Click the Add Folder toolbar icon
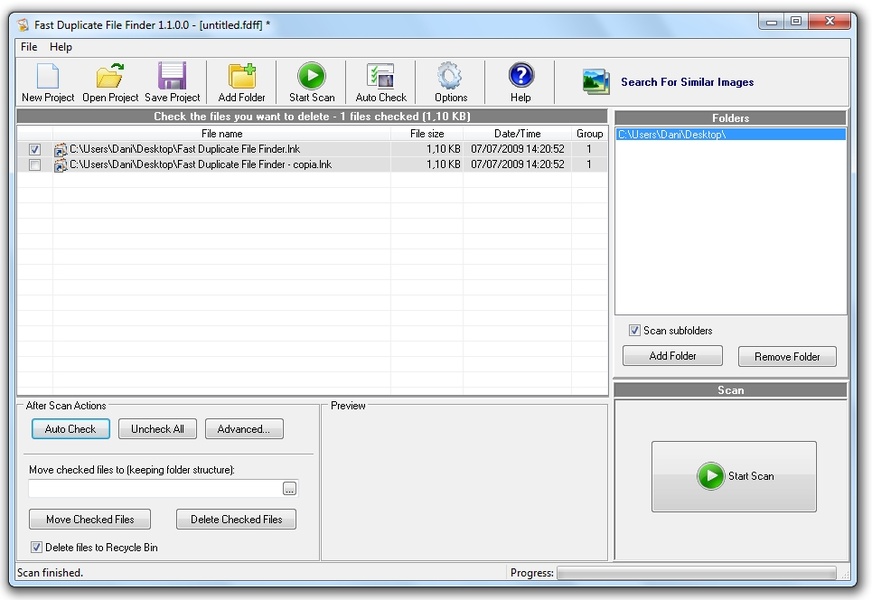 [x=242, y=77]
